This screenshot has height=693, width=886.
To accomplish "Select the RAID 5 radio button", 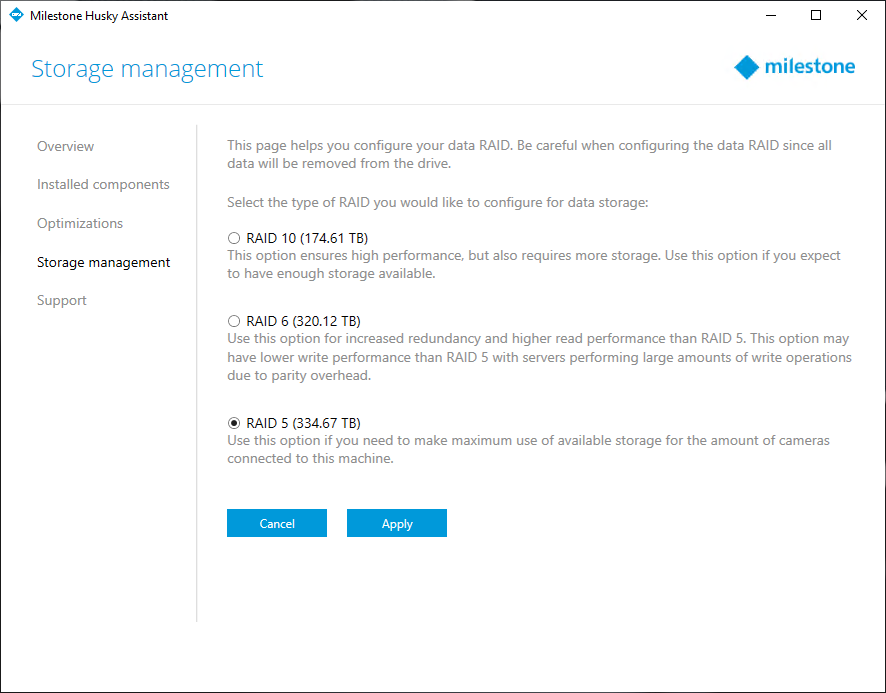I will (x=234, y=423).
